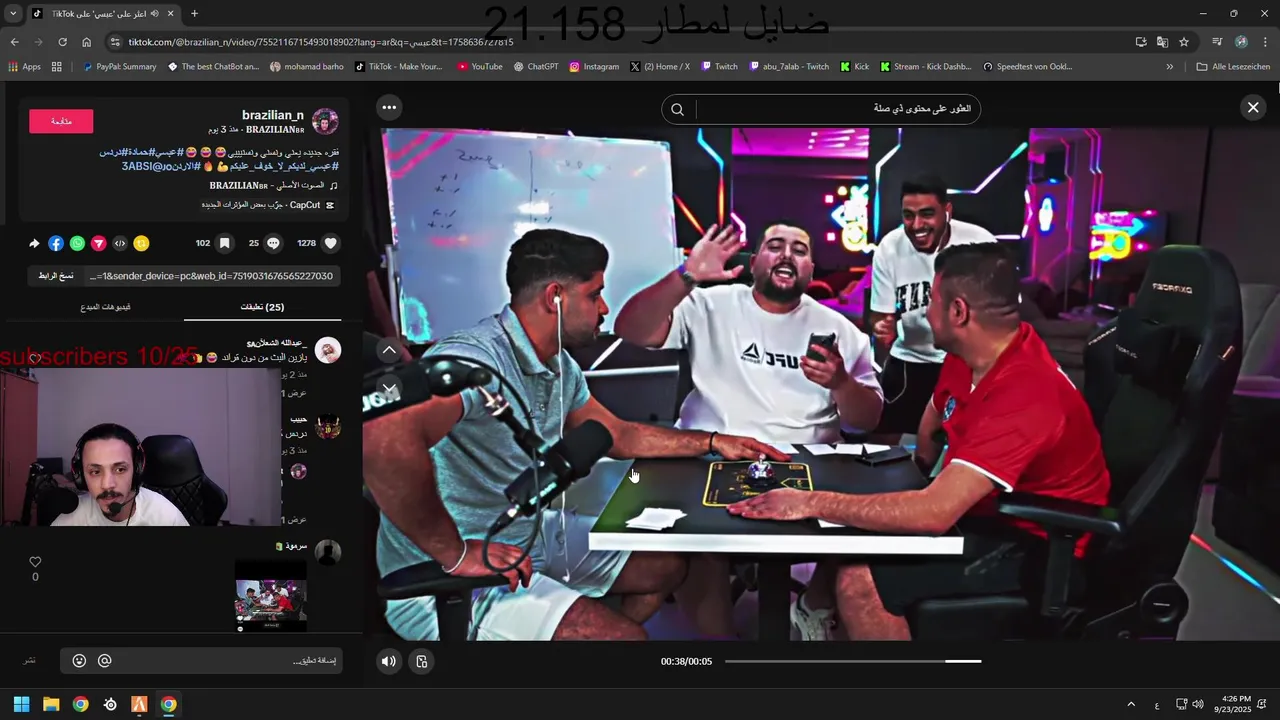The image size is (1280, 720).
Task: Click the translate page icon in the address bar
Action: point(1162,42)
